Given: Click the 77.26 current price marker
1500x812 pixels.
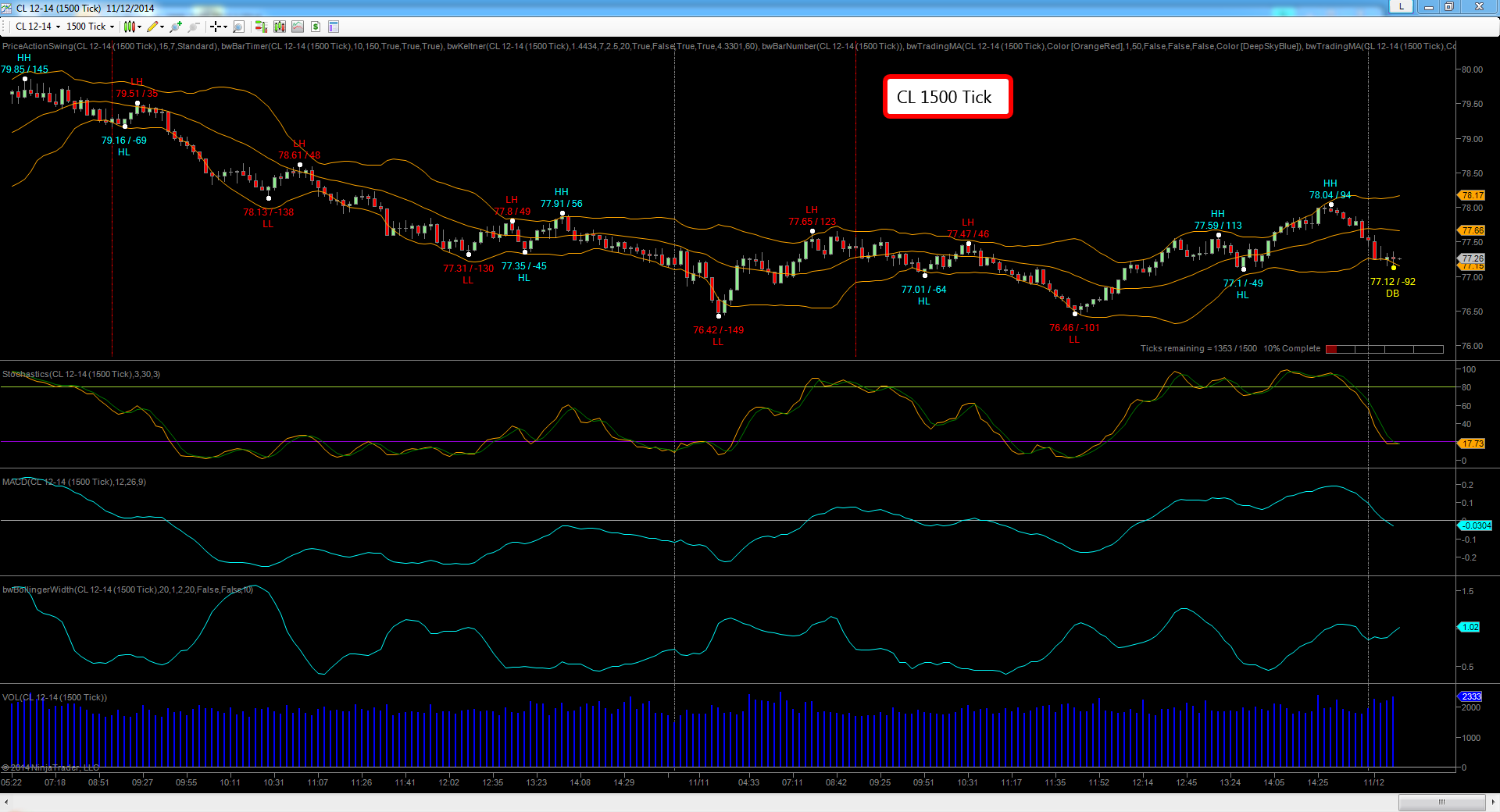Looking at the screenshot, I should click(1472, 258).
